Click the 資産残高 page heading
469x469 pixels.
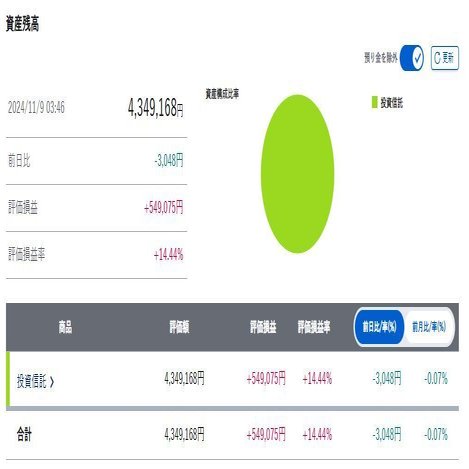23,24
